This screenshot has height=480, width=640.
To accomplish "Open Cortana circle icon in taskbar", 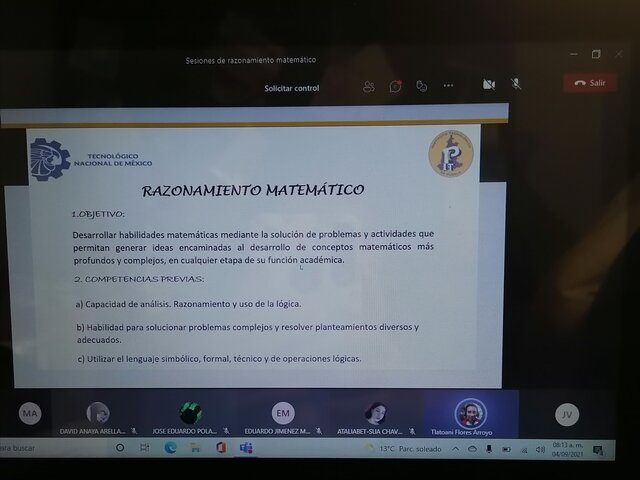I will tap(120, 448).
